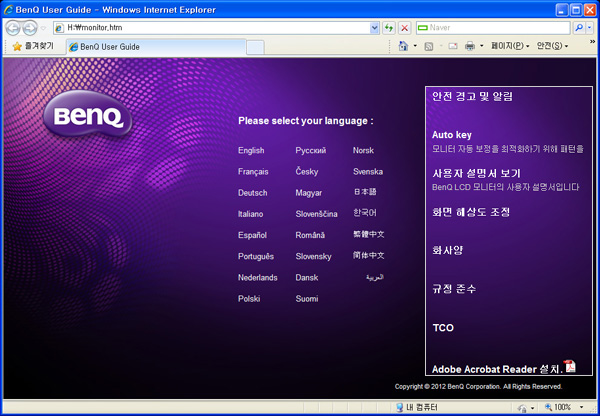Select 繁體中文 language link

click(368, 234)
